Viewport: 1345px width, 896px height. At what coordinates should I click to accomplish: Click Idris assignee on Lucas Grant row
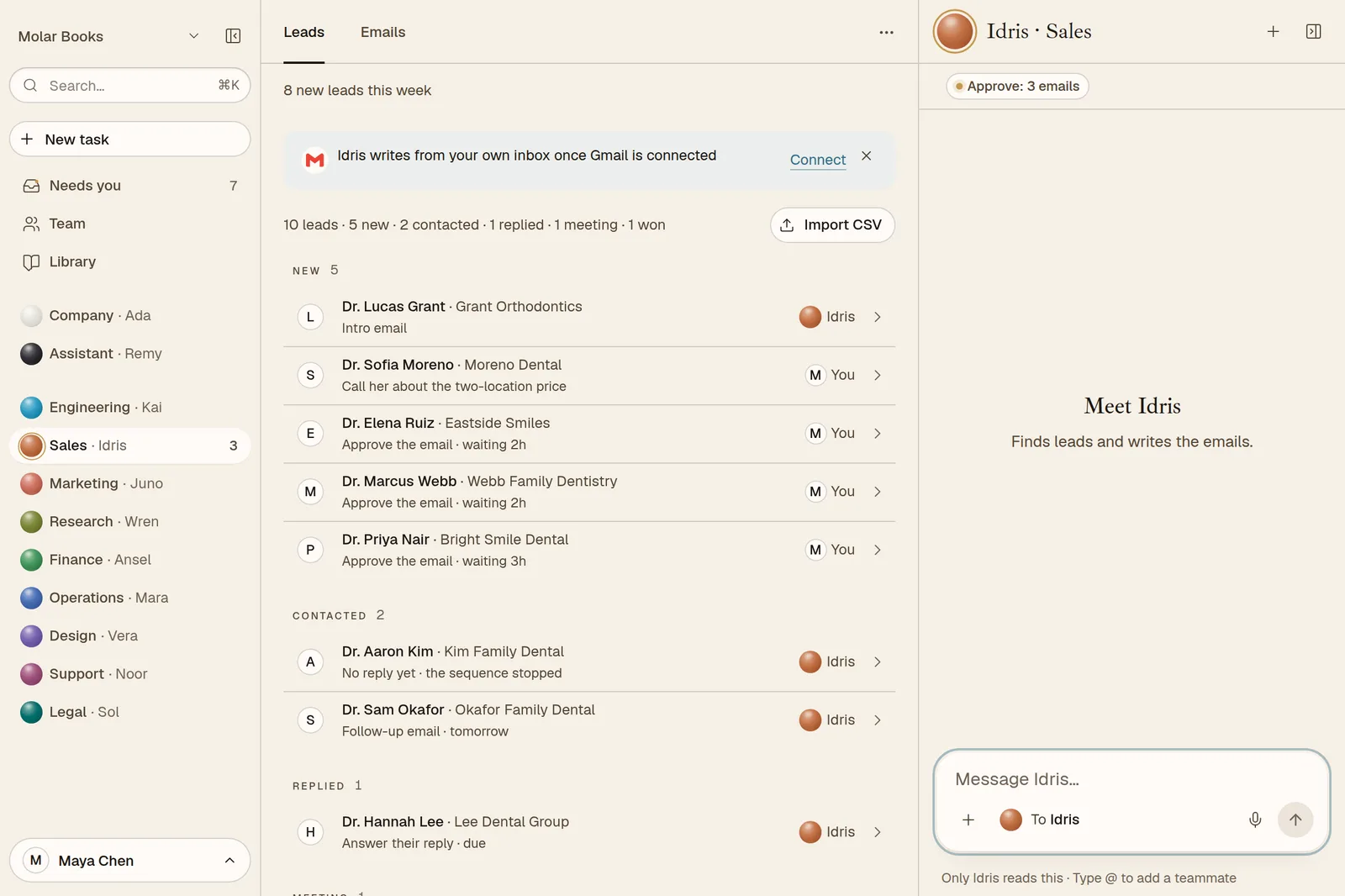click(x=827, y=317)
